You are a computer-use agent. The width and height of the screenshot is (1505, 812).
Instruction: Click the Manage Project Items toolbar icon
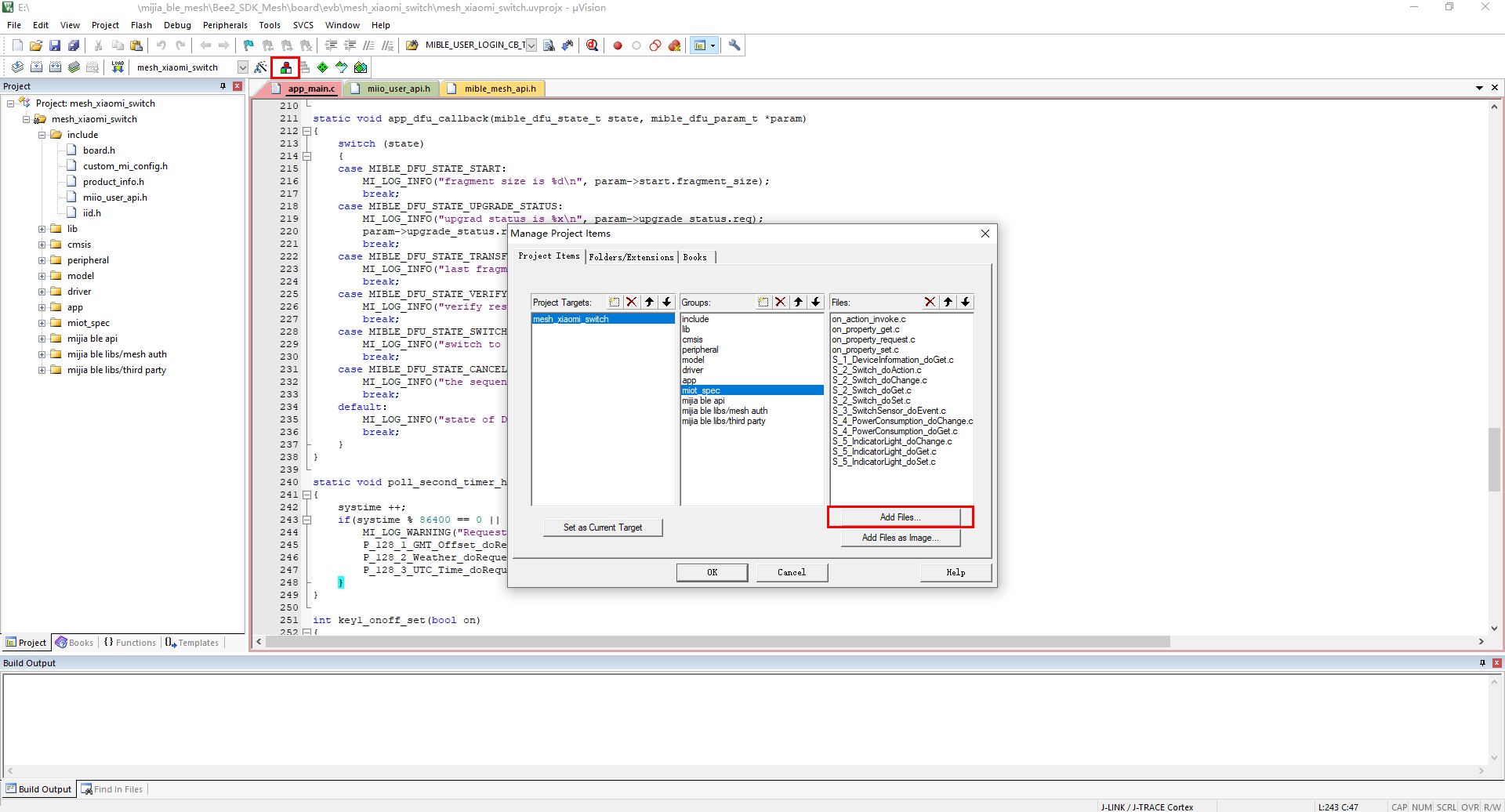click(286, 67)
